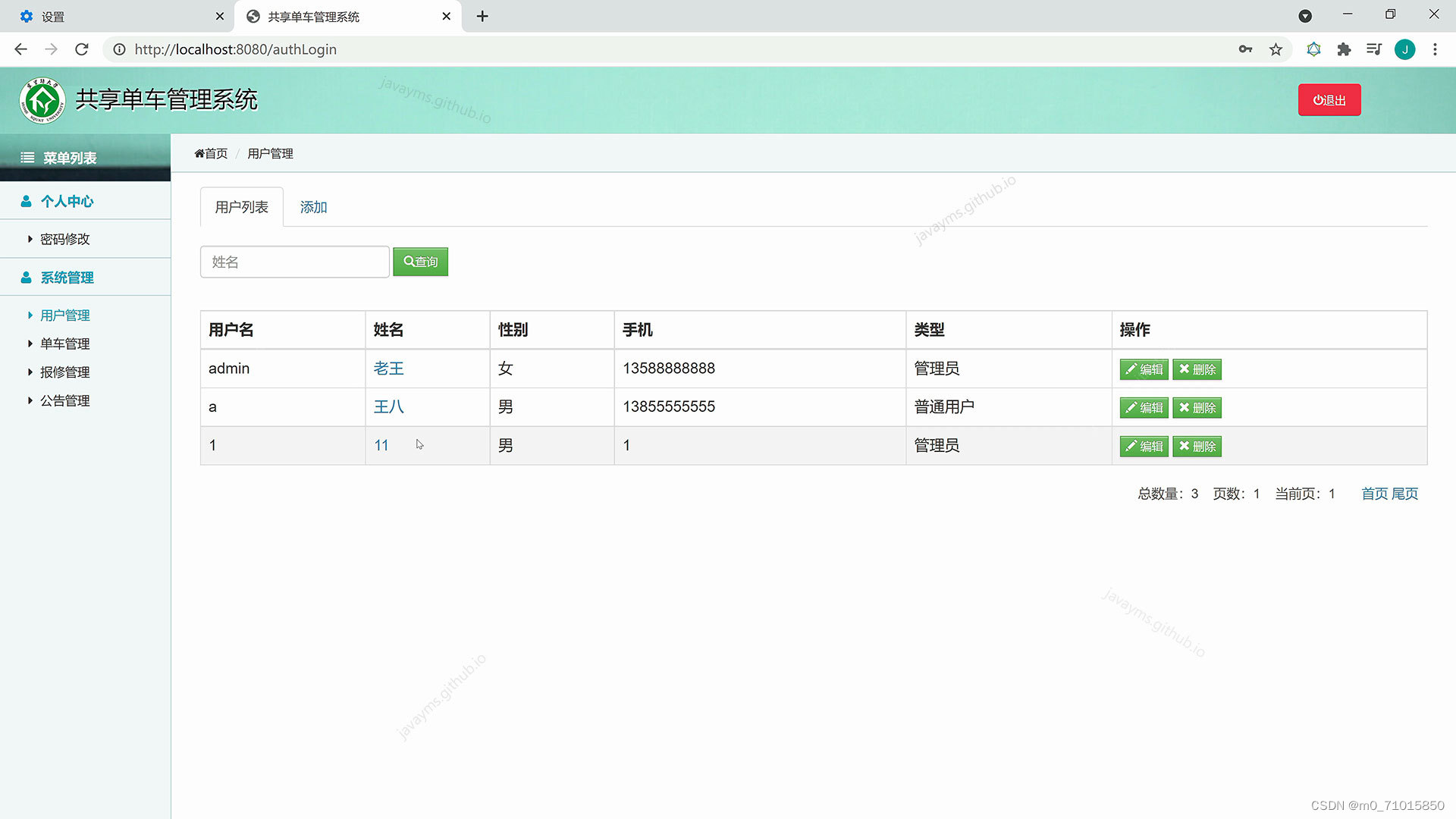Switch to the 设置 browser tab
The image size is (1456, 819).
coord(114,16)
